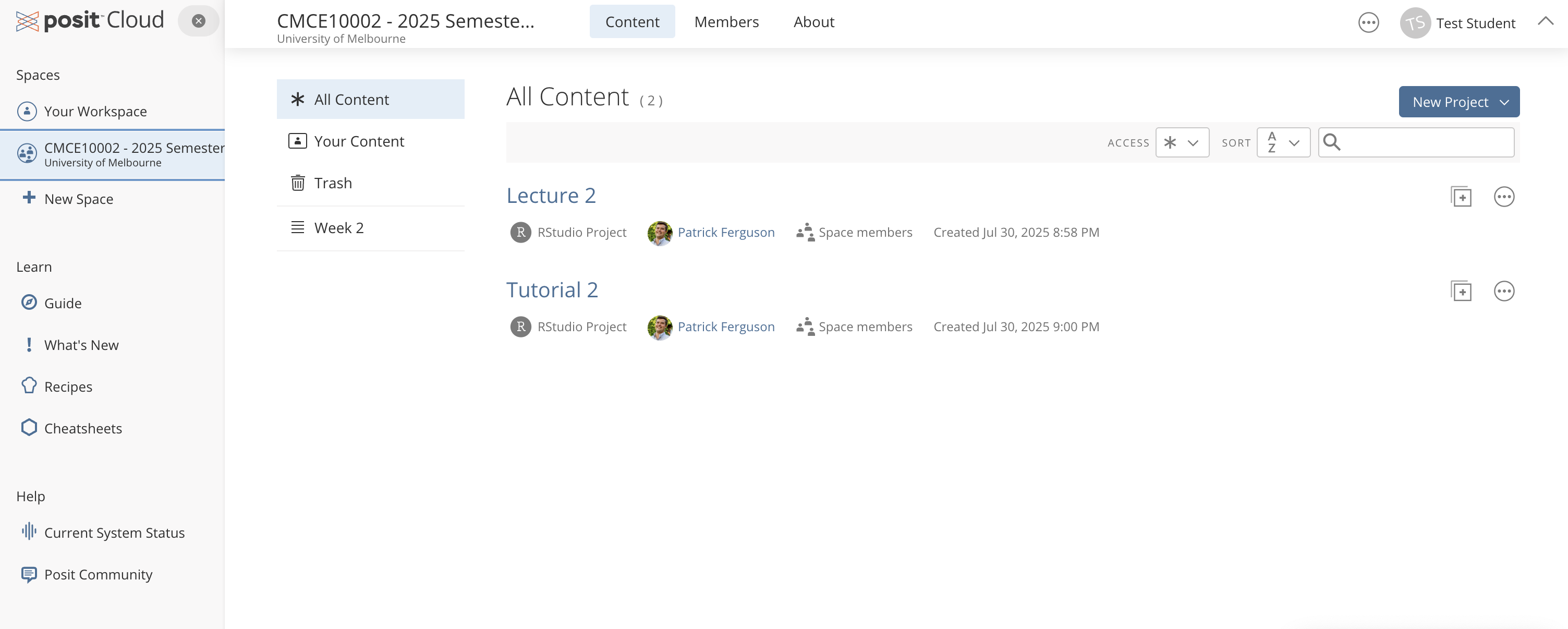
Task: Open the Sort order dropdown
Action: [1283, 142]
